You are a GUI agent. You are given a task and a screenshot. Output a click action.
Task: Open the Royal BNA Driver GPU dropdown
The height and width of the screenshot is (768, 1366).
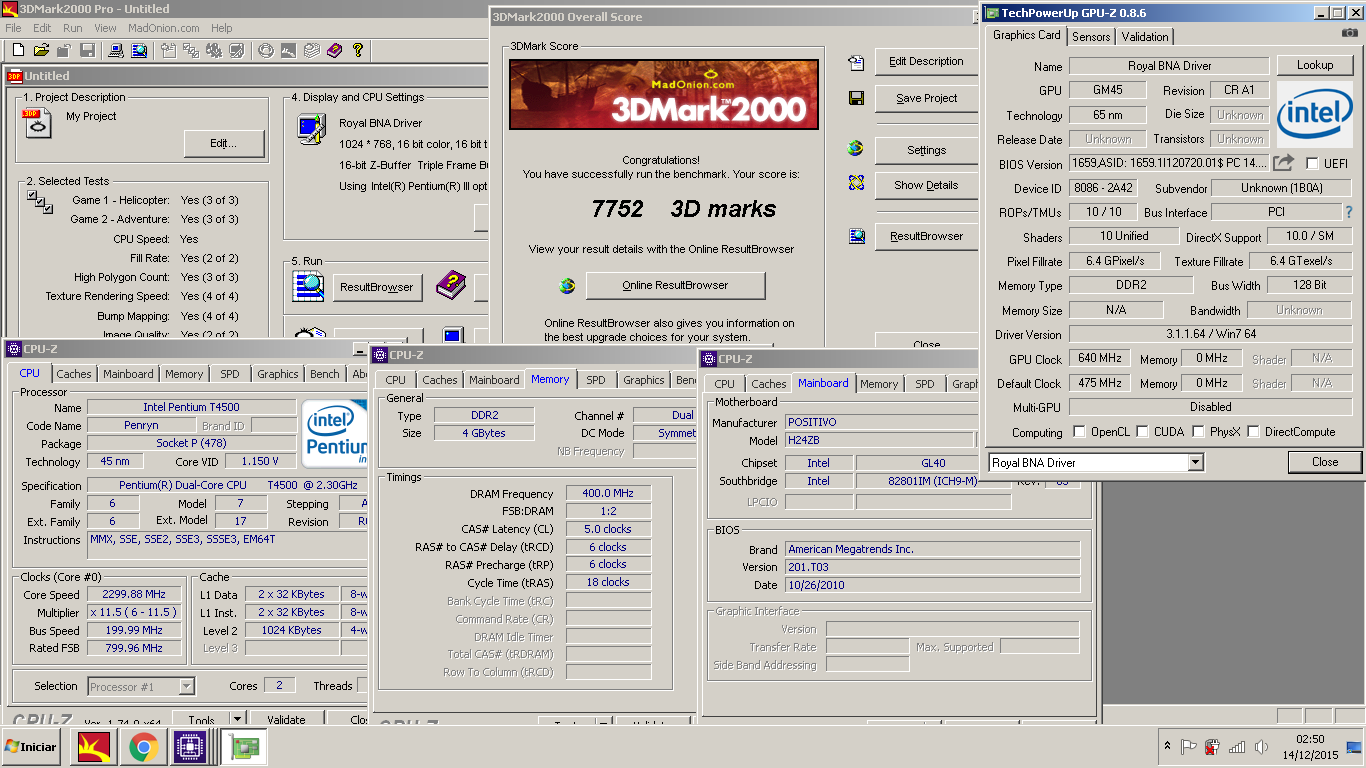(x=1195, y=462)
